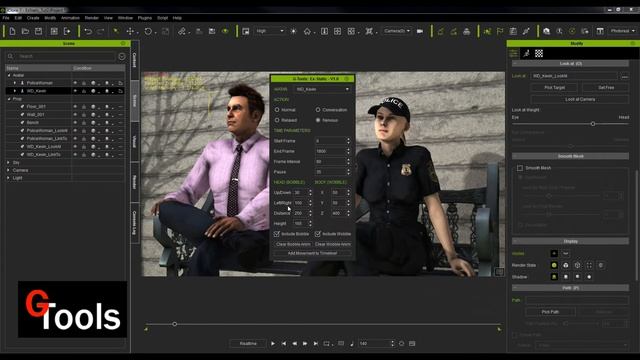
Task: Click the Clear Bobble Anim button
Action: (x=293, y=244)
